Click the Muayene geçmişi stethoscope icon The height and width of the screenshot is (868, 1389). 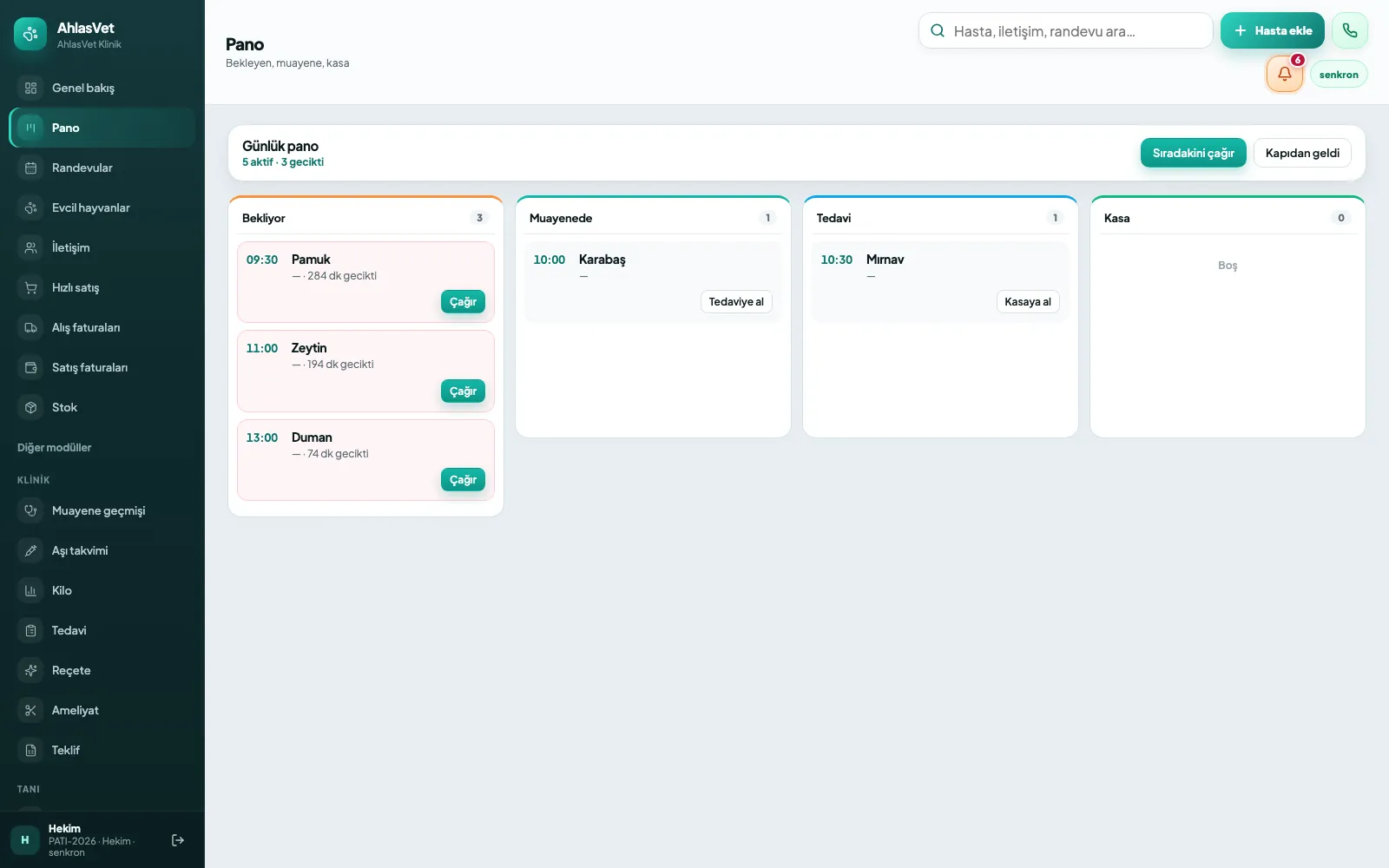click(30, 510)
